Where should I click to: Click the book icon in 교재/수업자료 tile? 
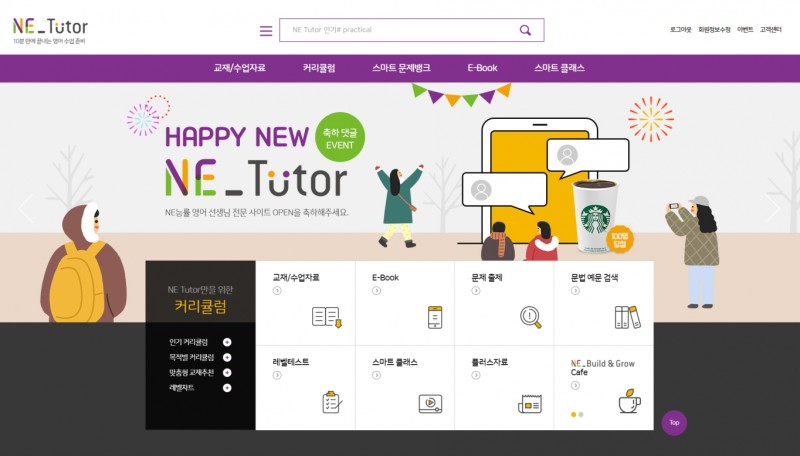pos(327,317)
